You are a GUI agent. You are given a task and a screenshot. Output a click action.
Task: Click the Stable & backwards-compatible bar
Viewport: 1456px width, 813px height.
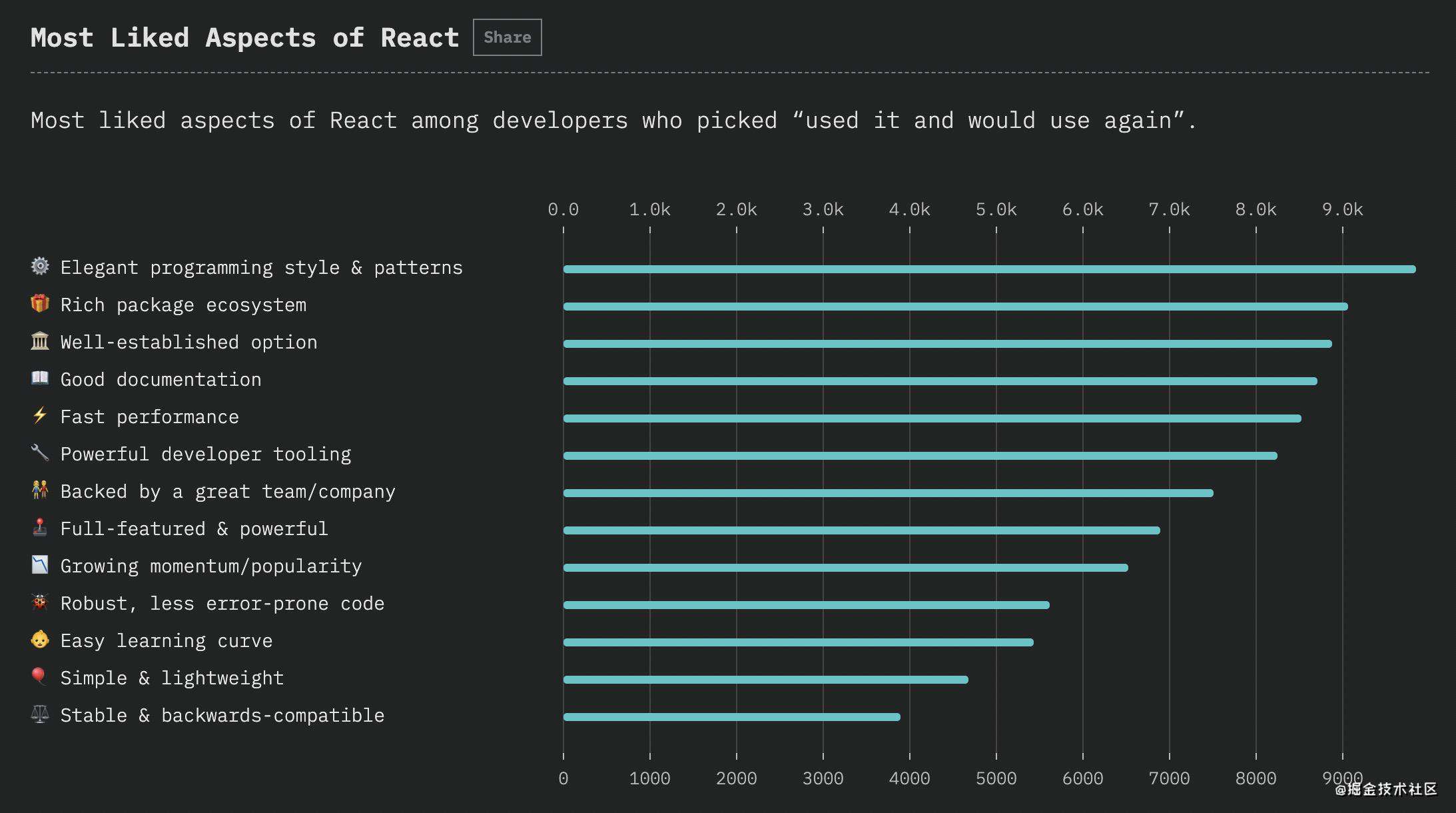click(x=731, y=717)
